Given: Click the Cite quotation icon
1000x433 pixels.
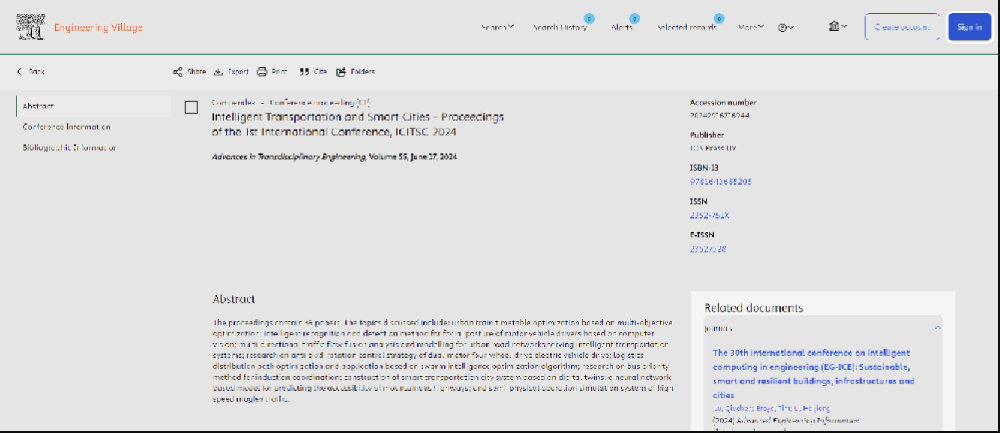Looking at the screenshot, I should [x=304, y=72].
